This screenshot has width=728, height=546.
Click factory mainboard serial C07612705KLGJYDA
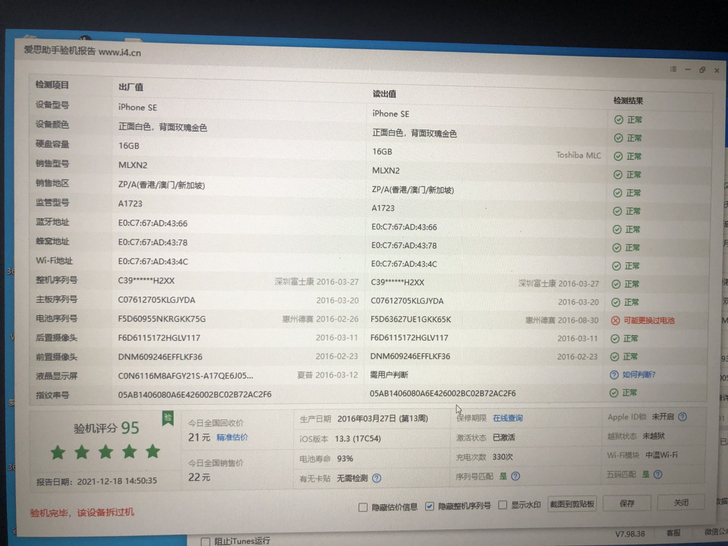(156, 300)
